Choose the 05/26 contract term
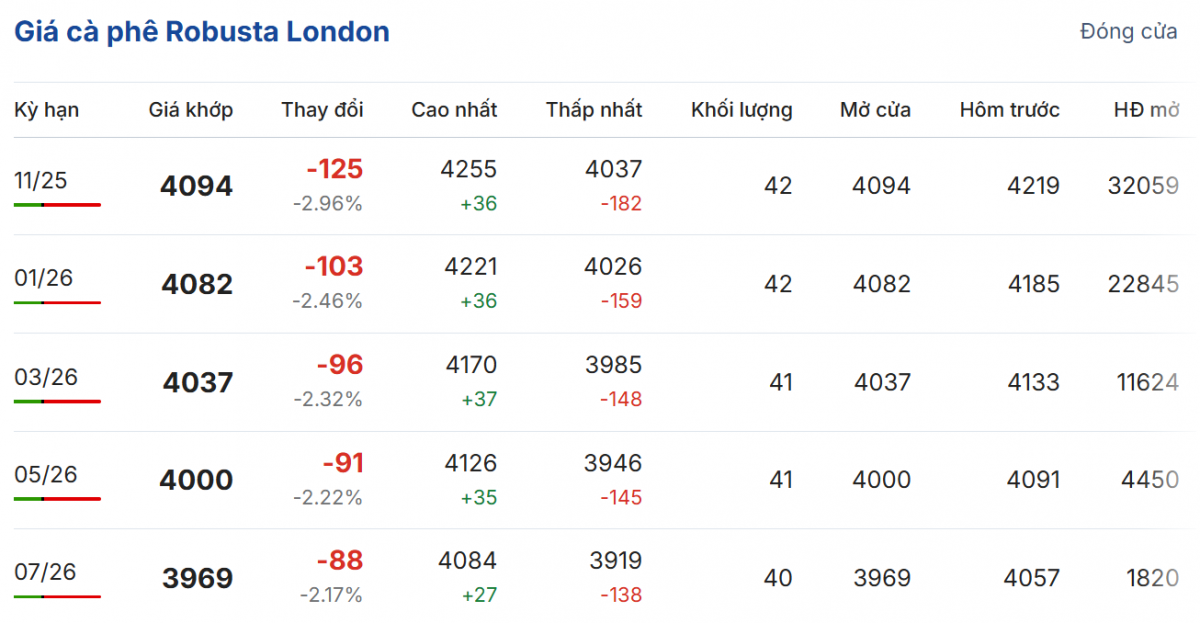The width and height of the screenshot is (1200, 623). click(x=45, y=474)
